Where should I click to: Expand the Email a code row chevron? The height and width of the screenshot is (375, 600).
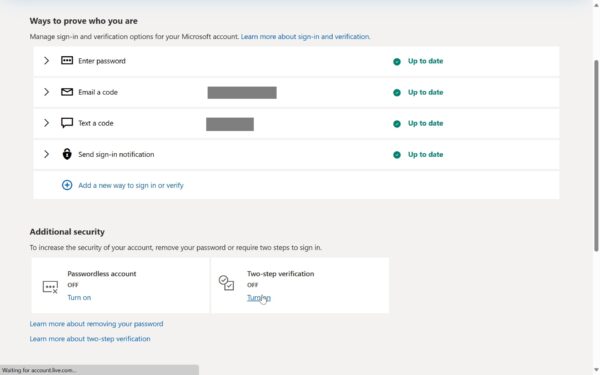tap(46, 92)
